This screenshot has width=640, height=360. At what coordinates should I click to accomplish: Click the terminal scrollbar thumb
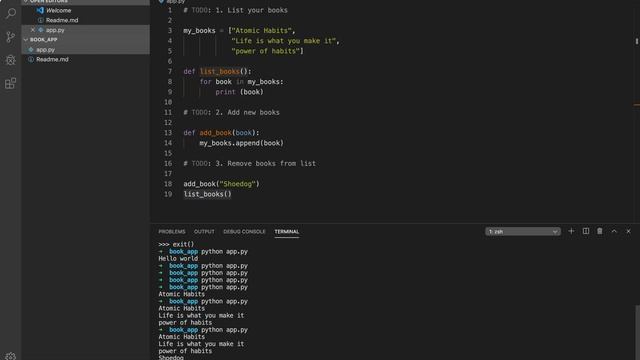[637, 332]
